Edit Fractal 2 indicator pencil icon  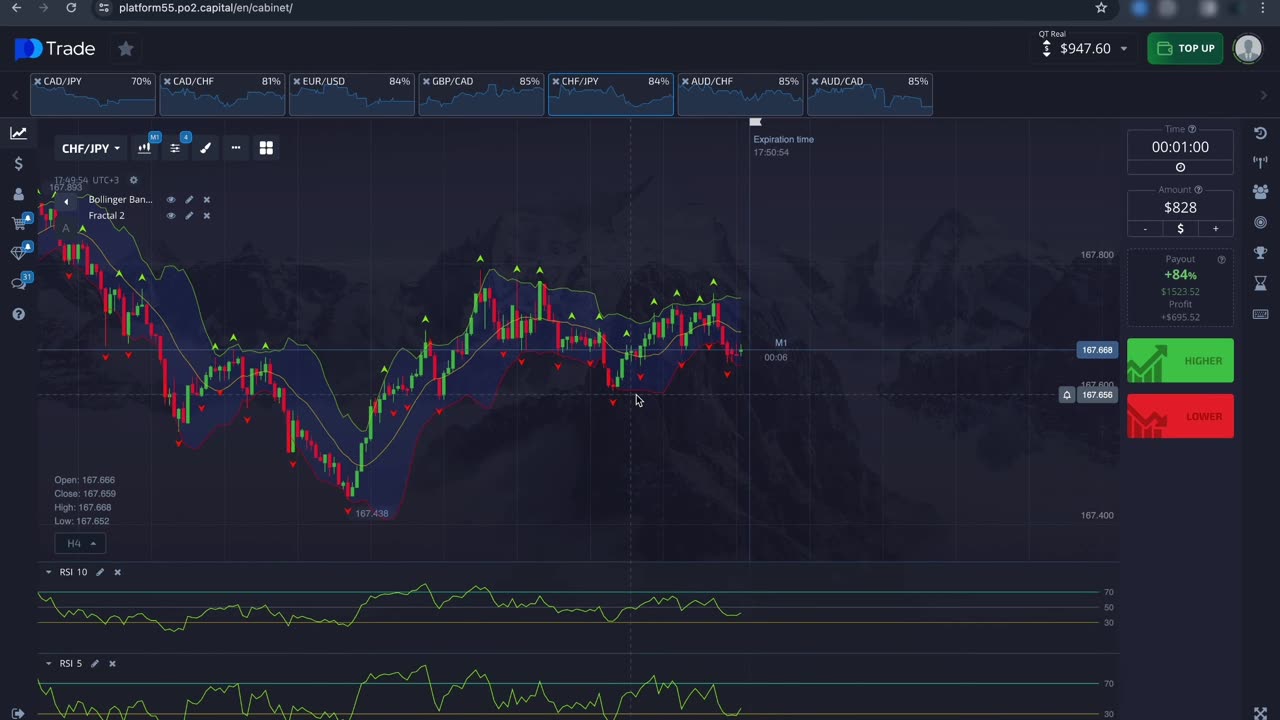coord(189,215)
